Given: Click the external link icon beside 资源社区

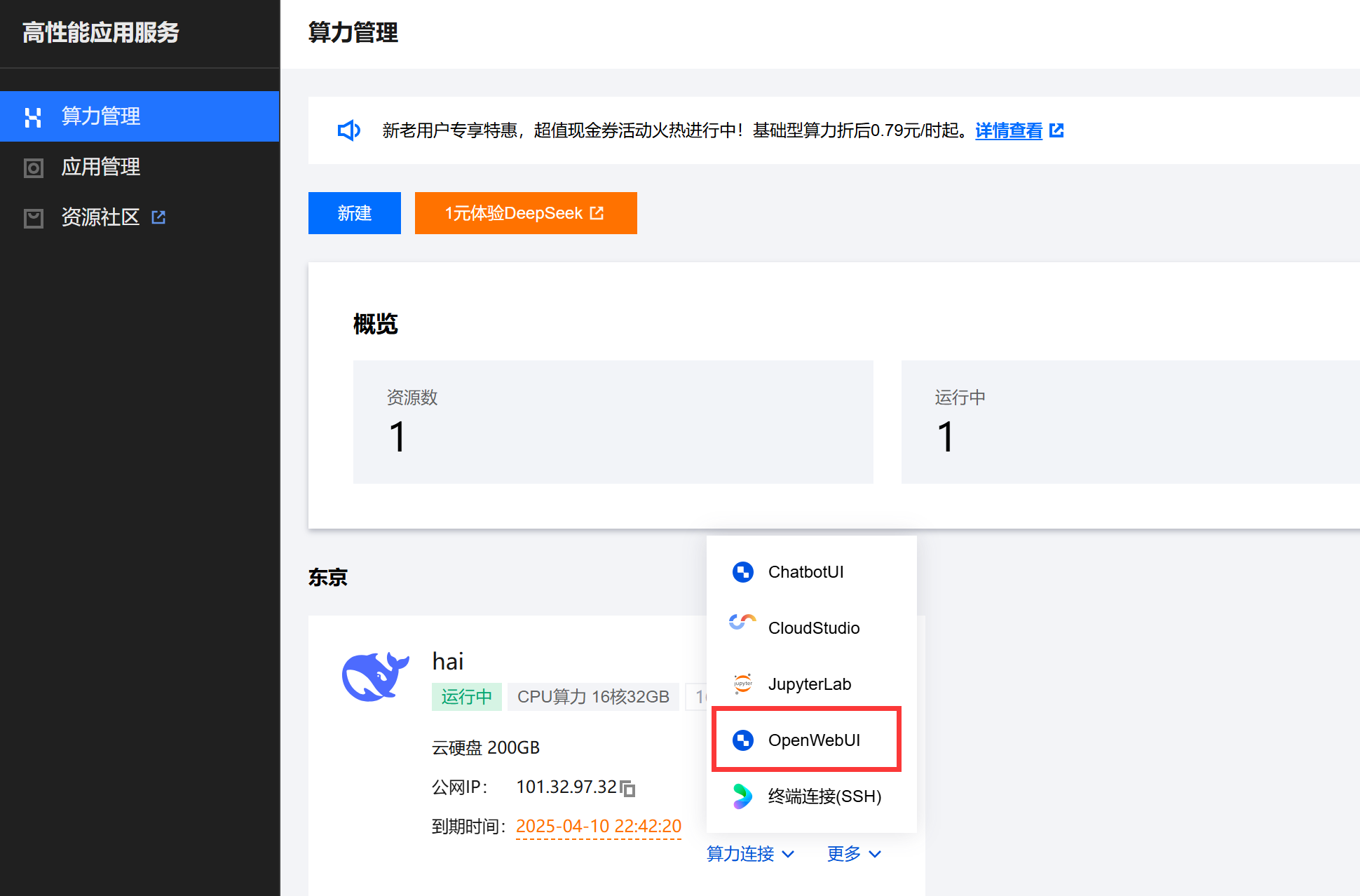Looking at the screenshot, I should coord(158,217).
